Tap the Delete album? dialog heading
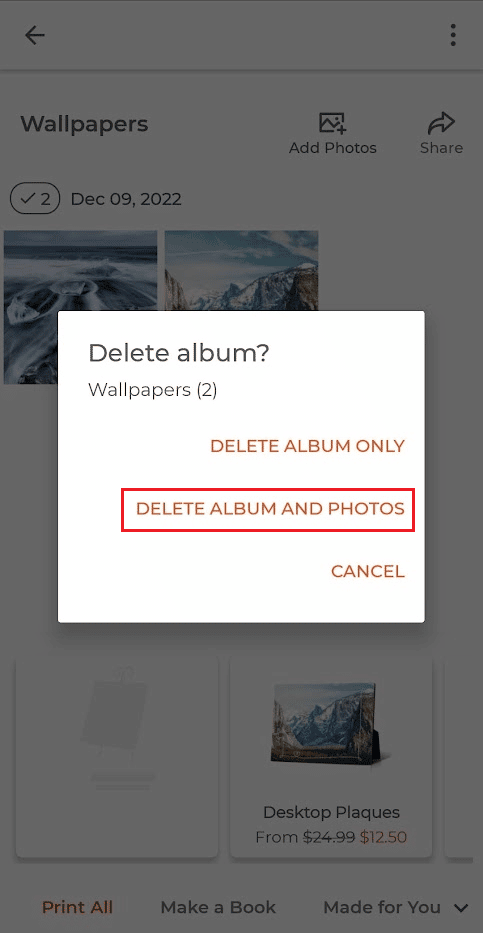The image size is (483, 933). click(x=178, y=354)
